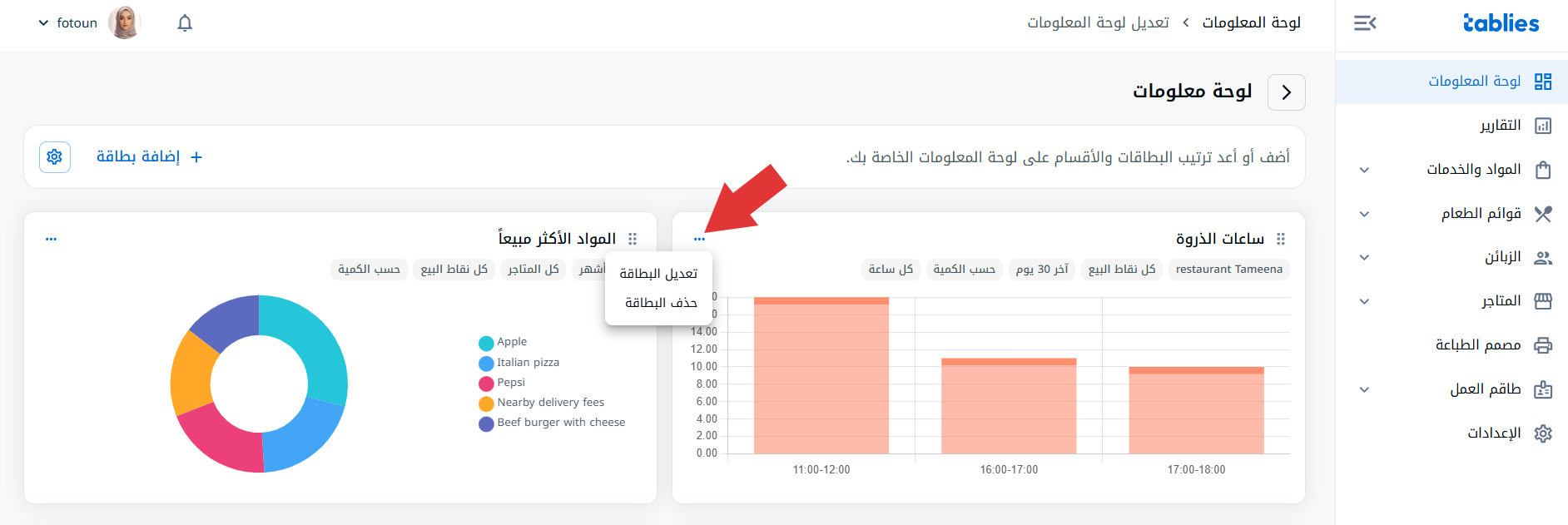
Task: Click 17:00-18:00 bar in peak hours chart
Action: pyautogui.click(x=1196, y=410)
